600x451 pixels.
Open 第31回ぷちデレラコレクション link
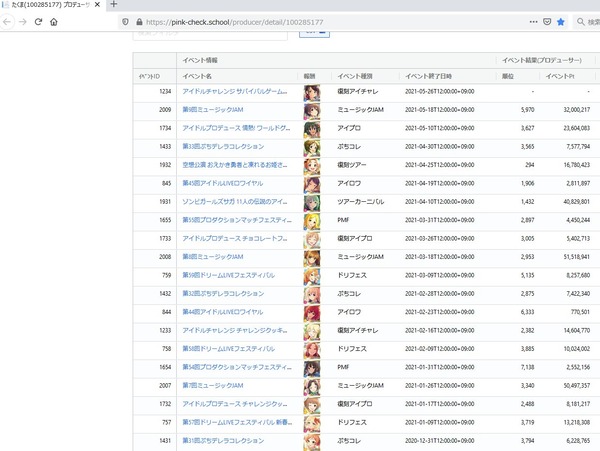click(x=223, y=441)
